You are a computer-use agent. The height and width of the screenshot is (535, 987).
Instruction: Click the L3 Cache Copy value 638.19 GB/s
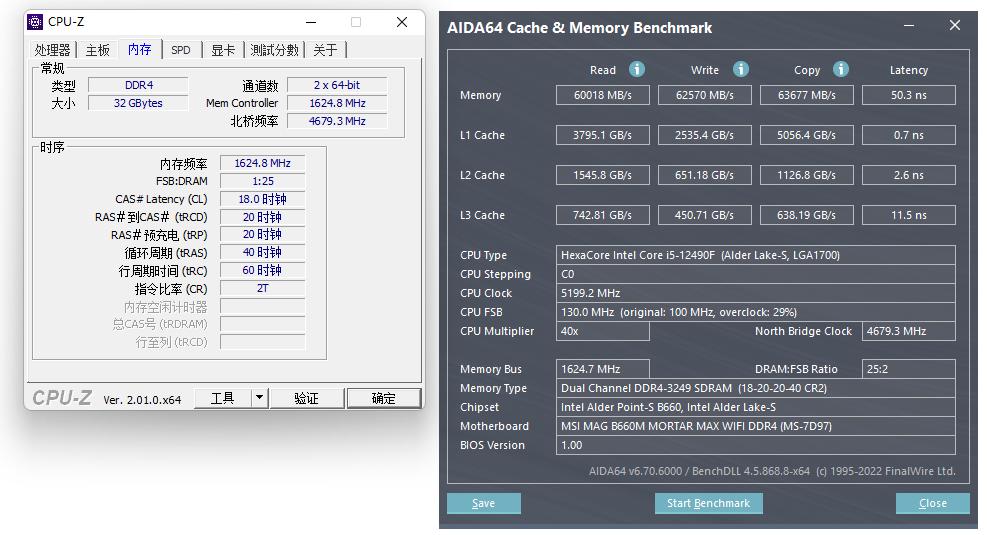click(807, 215)
